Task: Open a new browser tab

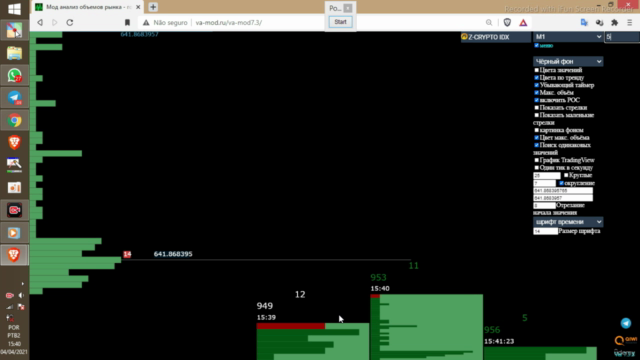Action: point(153,7)
